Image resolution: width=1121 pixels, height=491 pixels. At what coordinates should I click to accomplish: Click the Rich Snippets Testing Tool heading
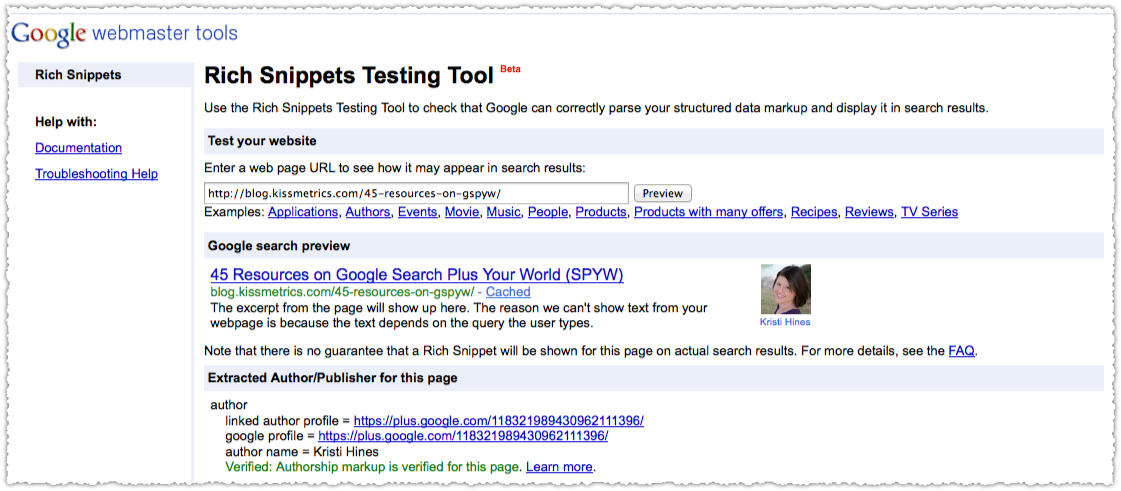(x=349, y=76)
